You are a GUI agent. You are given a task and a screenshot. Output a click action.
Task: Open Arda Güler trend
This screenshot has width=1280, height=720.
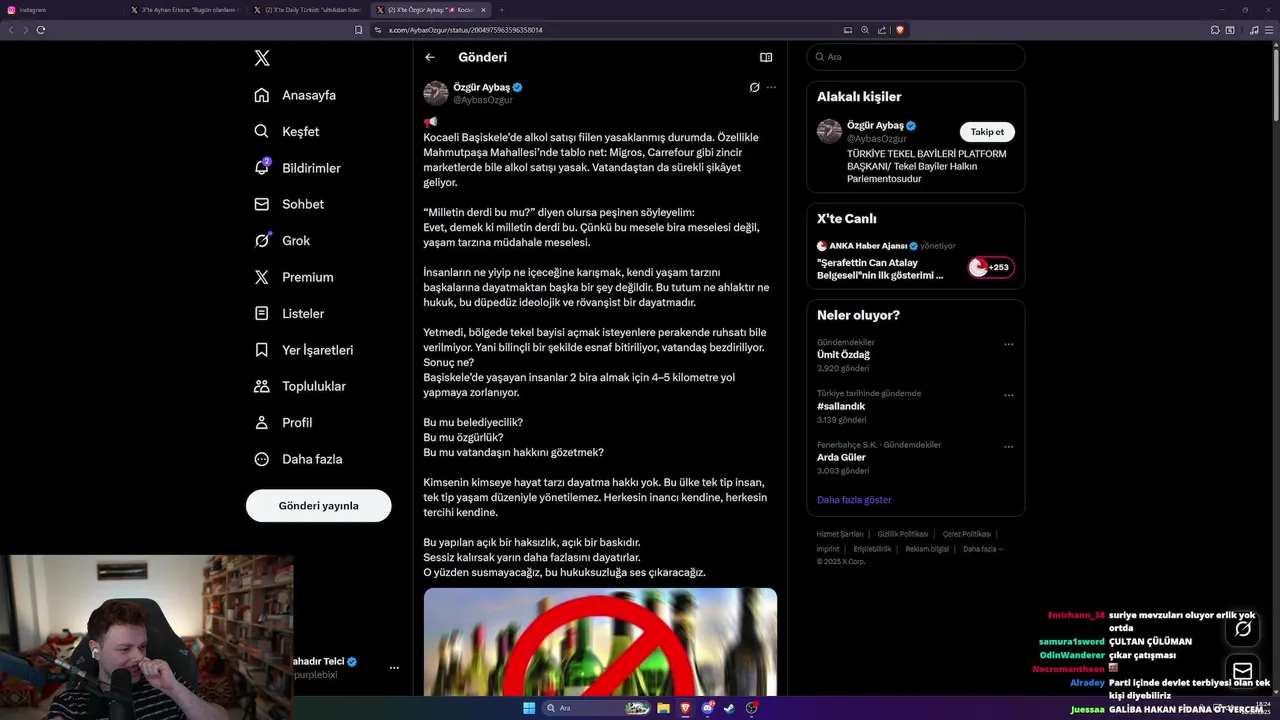tap(841, 457)
